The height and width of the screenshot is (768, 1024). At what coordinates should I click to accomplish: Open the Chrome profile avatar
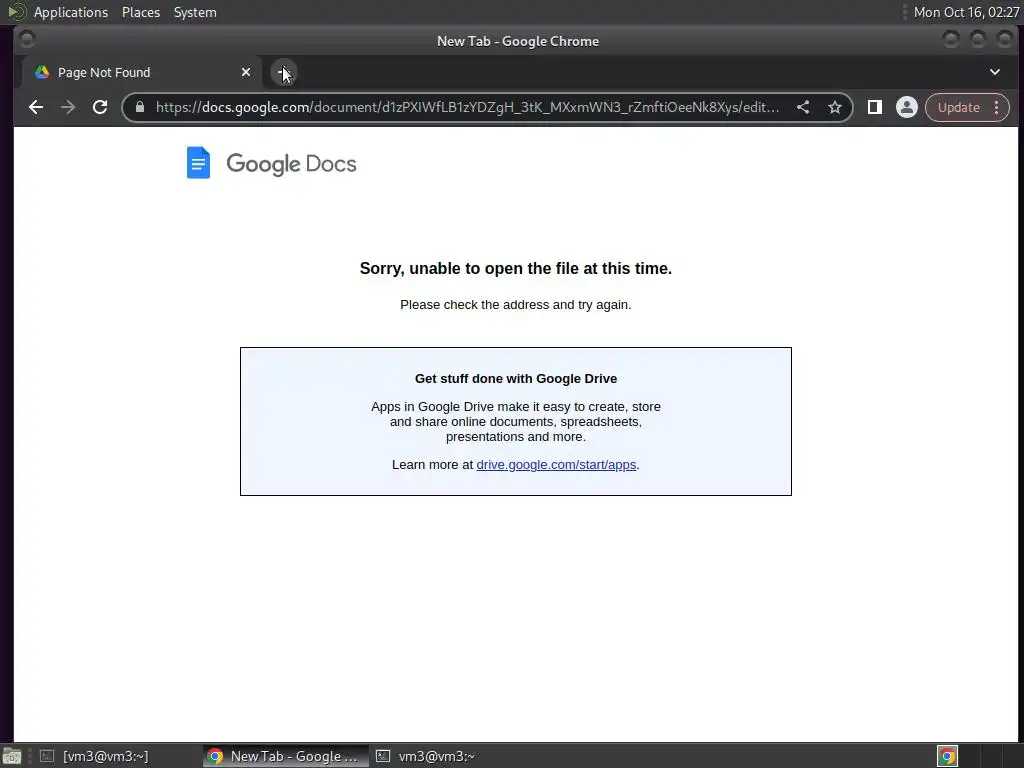pyautogui.click(x=906, y=108)
